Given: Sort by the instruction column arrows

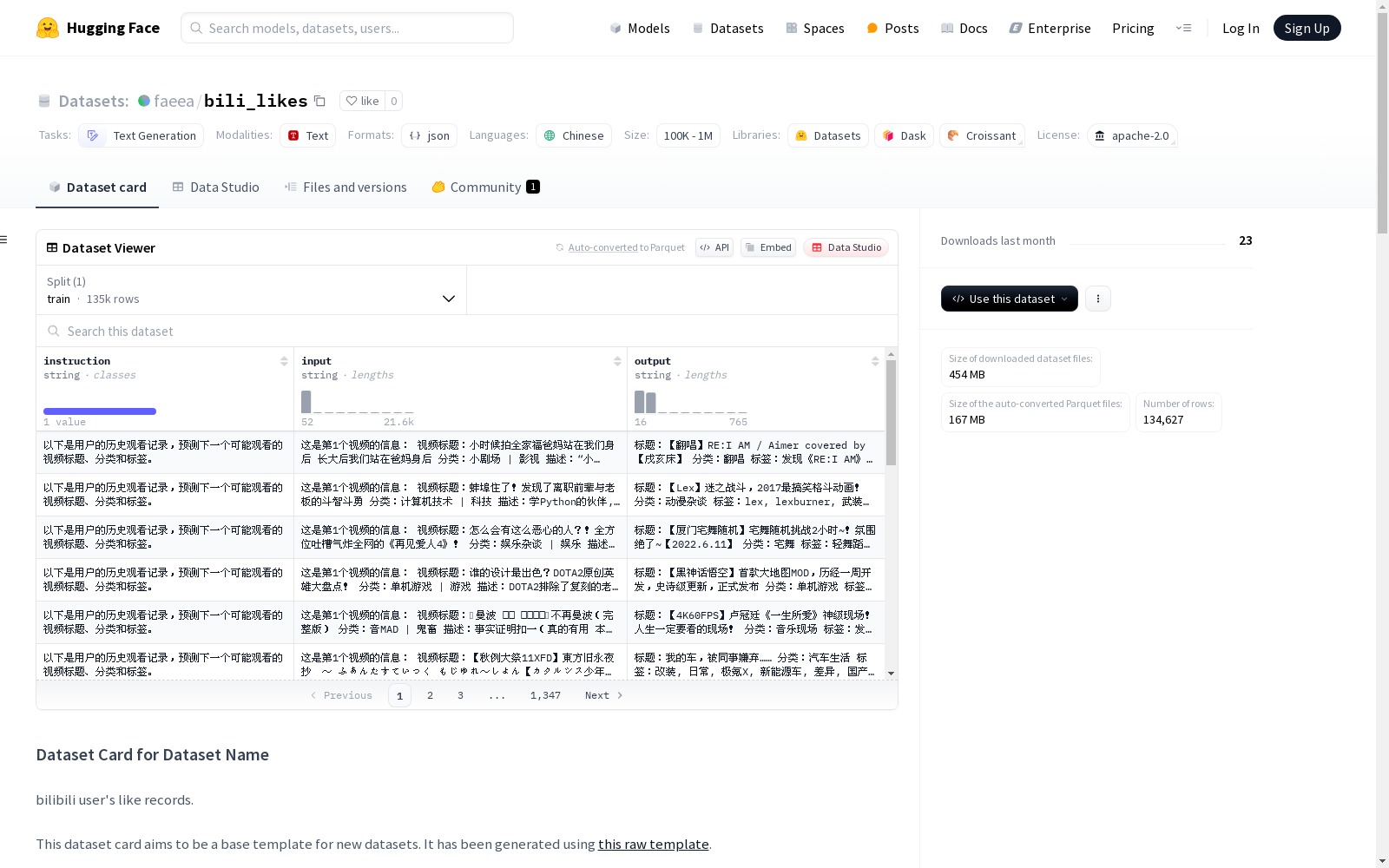Looking at the screenshot, I should coord(284,361).
